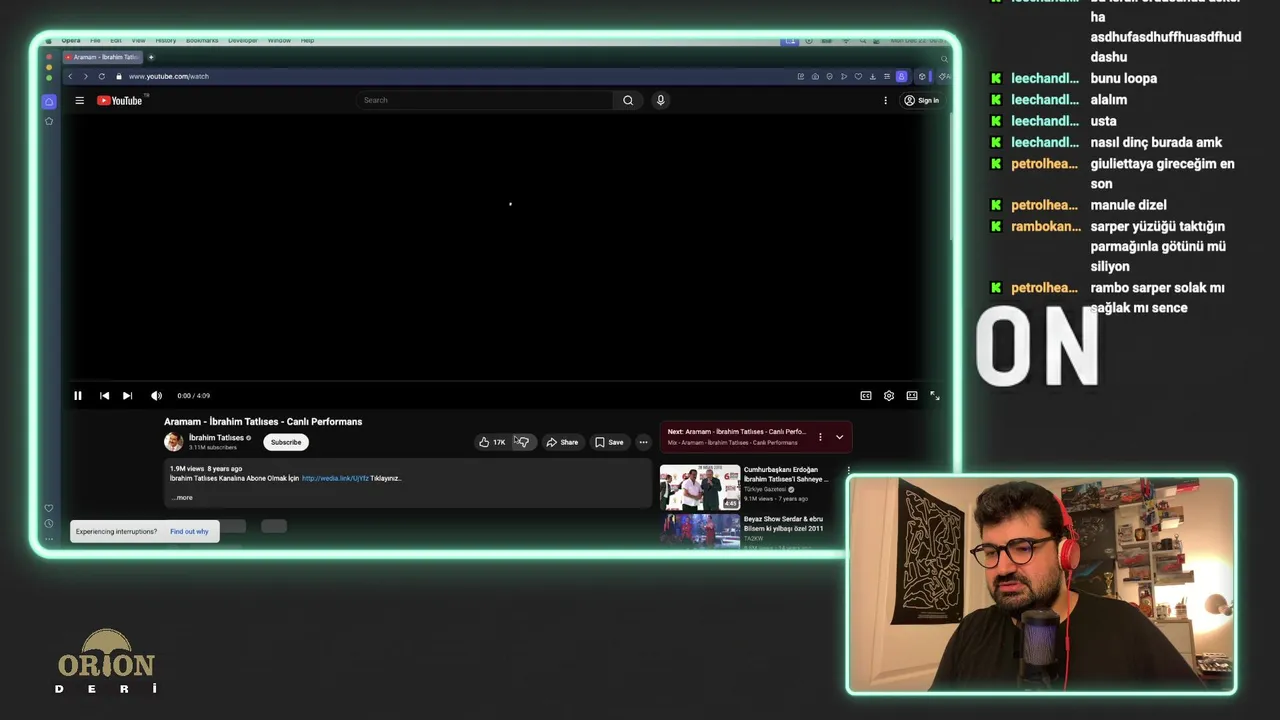Focus the YouTube Search input field
1280x720 pixels.
click(486, 100)
